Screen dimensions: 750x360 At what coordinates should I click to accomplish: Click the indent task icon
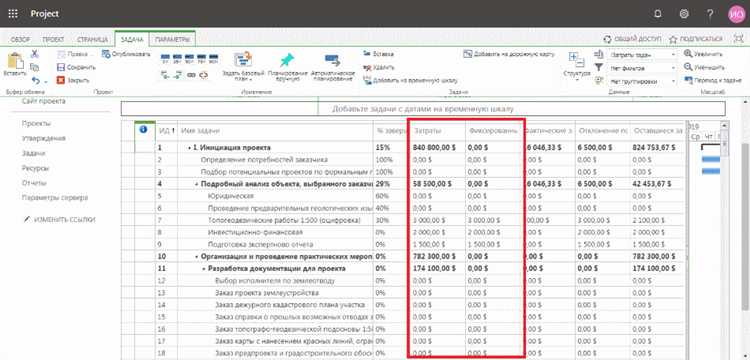pyautogui.click(x=178, y=75)
